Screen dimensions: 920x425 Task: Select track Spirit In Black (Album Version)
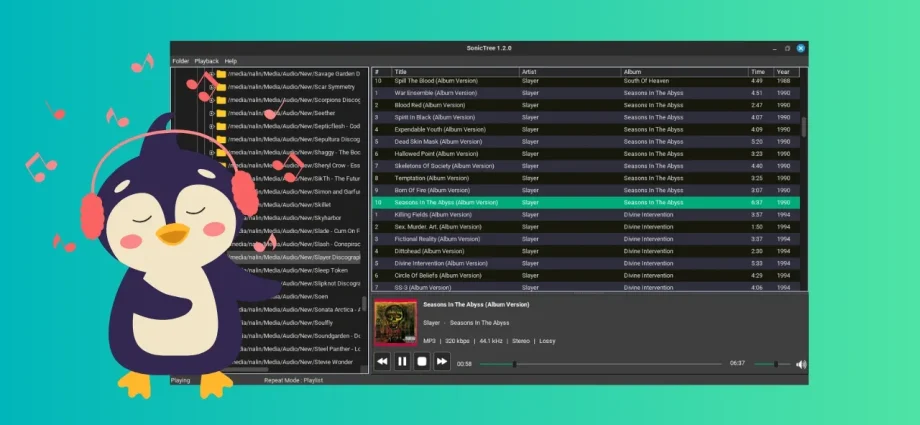(586, 117)
